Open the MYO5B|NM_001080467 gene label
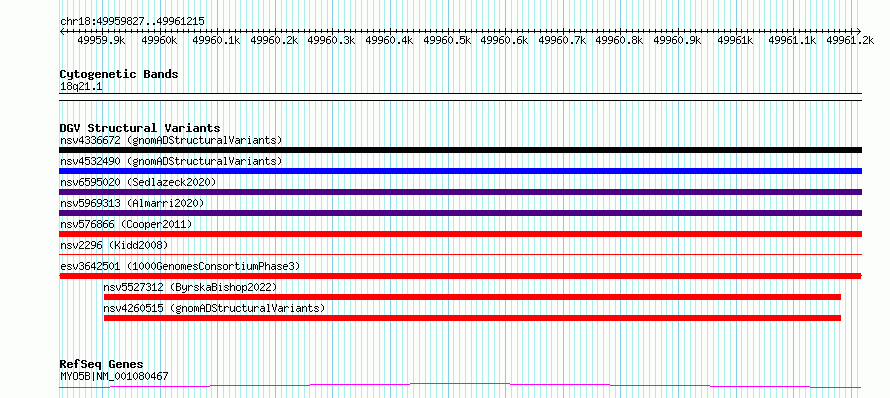The height and width of the screenshot is (398, 890). pyautogui.click(x=114, y=376)
